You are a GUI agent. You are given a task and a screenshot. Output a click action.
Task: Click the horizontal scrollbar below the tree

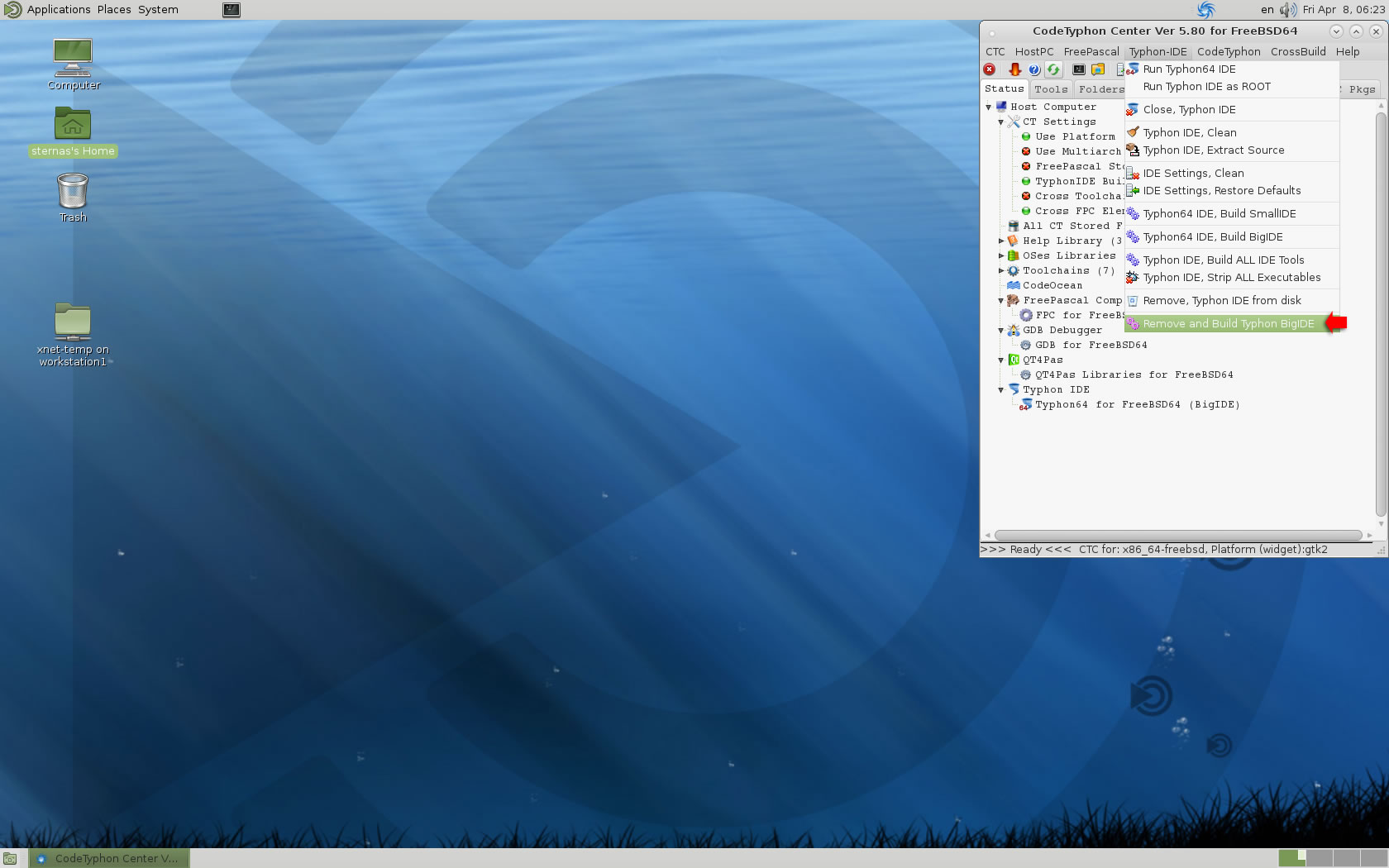click(1178, 535)
